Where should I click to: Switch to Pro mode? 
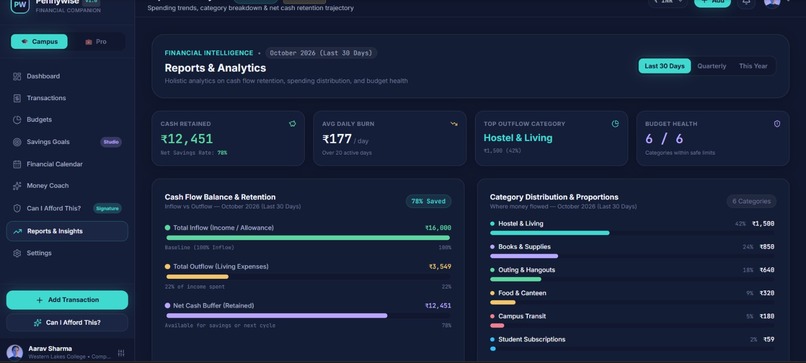tap(96, 42)
